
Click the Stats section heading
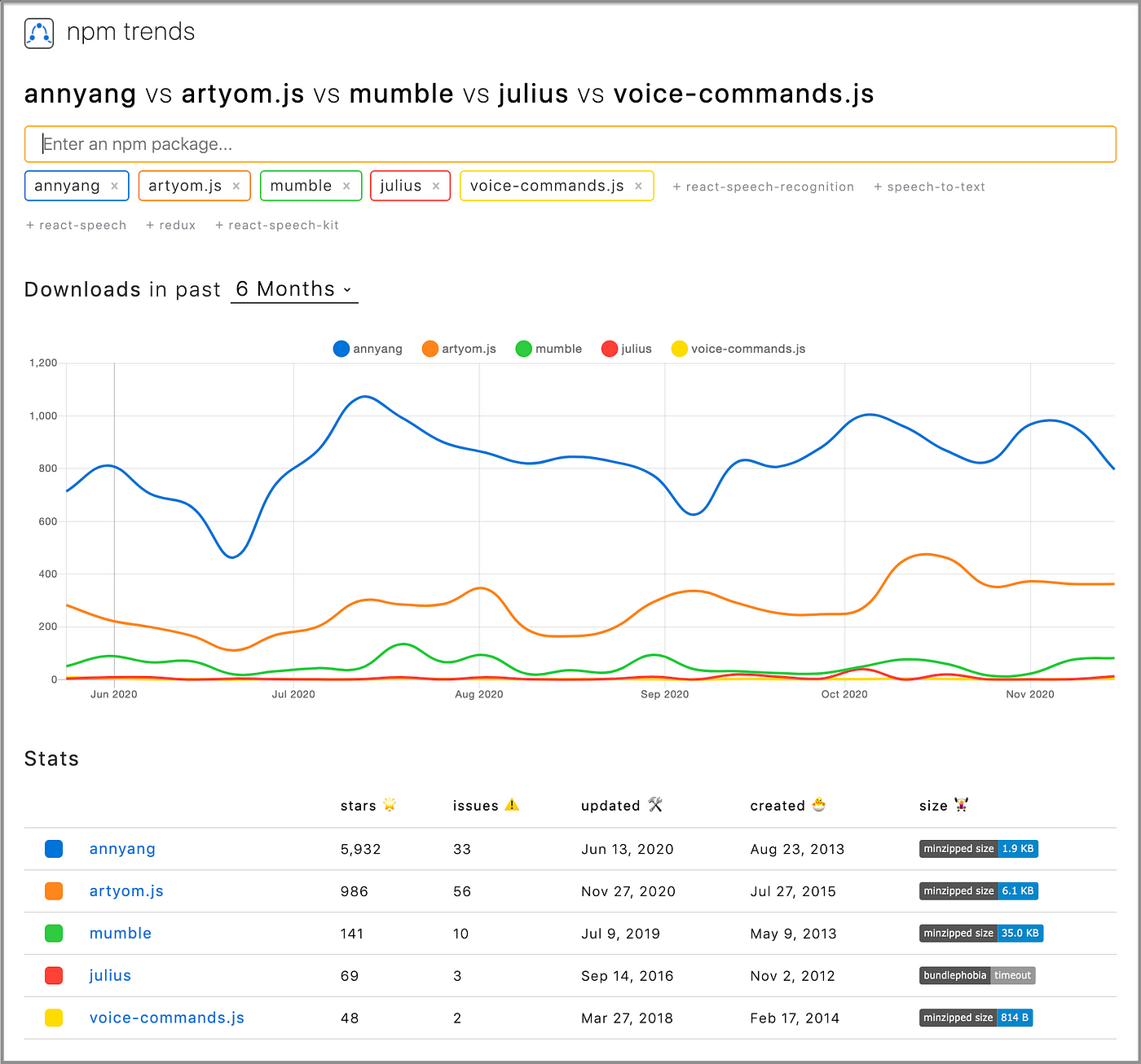pos(51,758)
